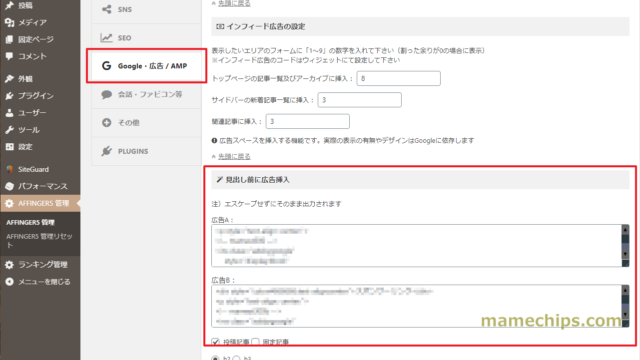Open the メディア media library icon
The height and width of the screenshot is (360, 640).
coord(9,22)
